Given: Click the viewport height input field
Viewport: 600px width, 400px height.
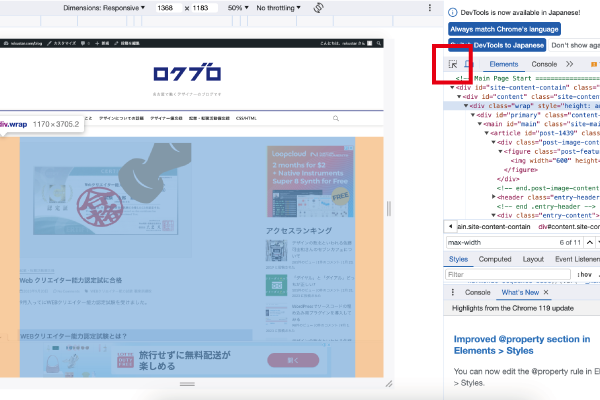Looking at the screenshot, I should pos(204,8).
